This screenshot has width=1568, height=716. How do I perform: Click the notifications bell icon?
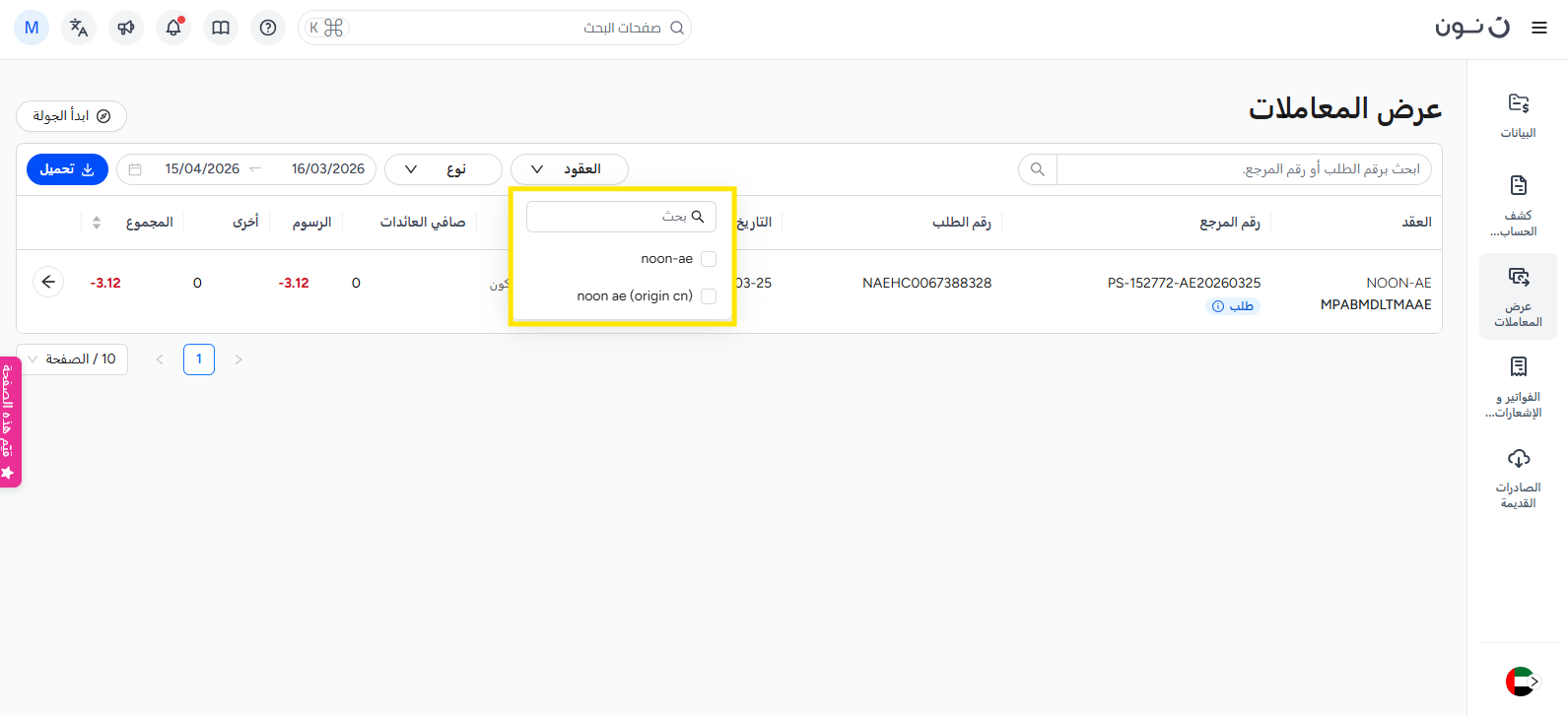[173, 28]
